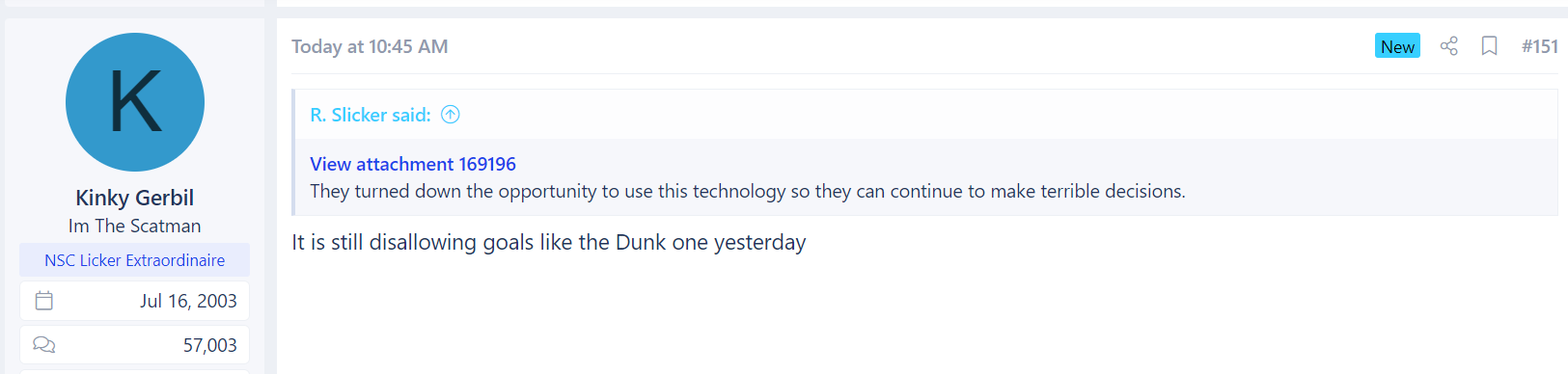The width and height of the screenshot is (1568, 374).
Task: Open Kinky Gerbil's round K avatar
Action: pyautogui.click(x=135, y=102)
